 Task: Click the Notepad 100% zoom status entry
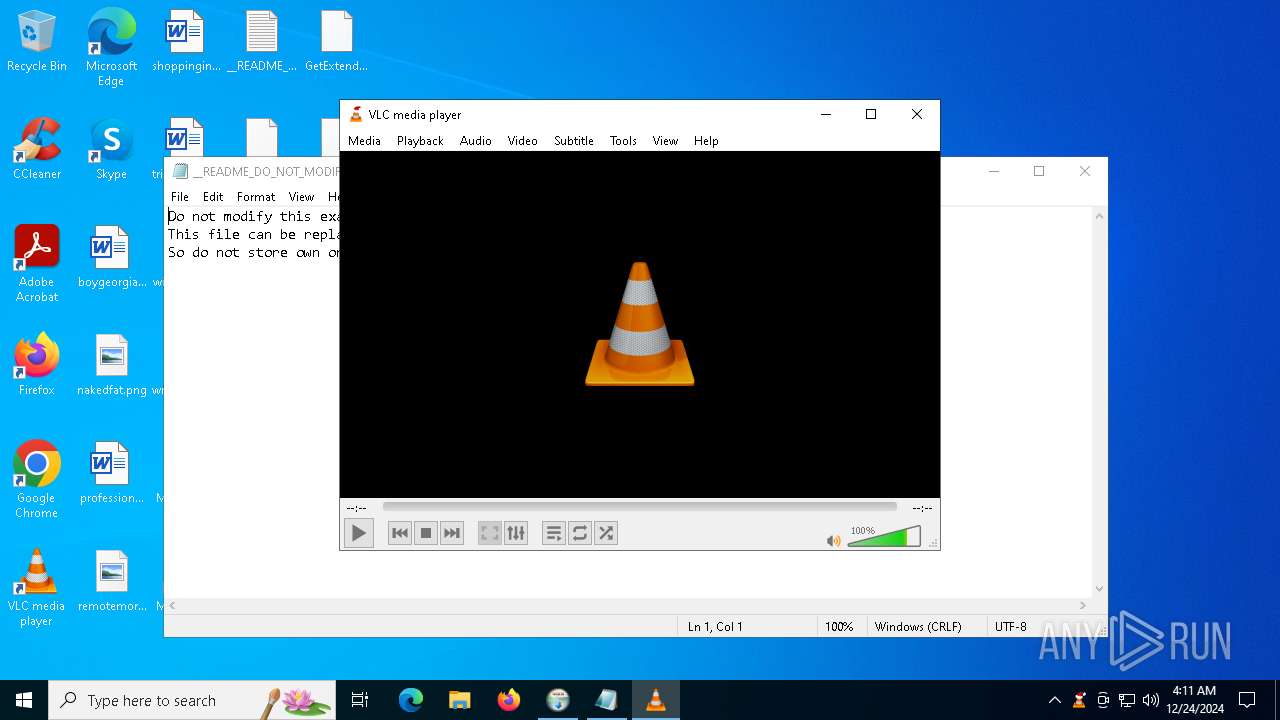click(x=839, y=627)
